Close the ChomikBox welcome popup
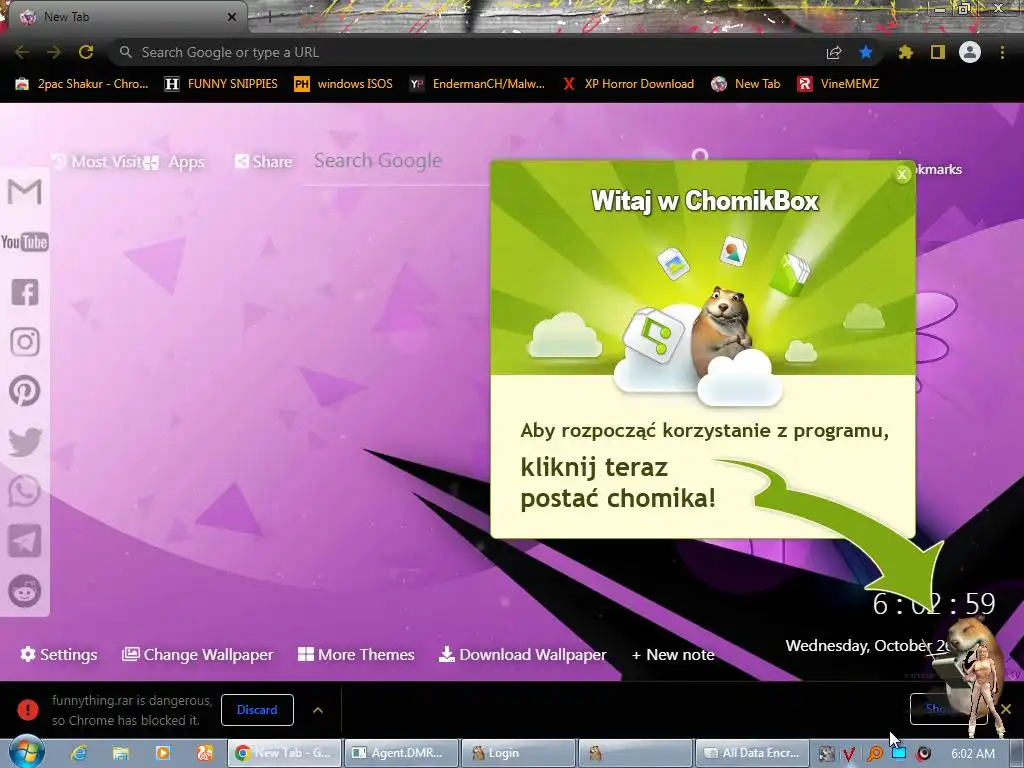Viewport: 1024px width, 768px height. [903, 174]
